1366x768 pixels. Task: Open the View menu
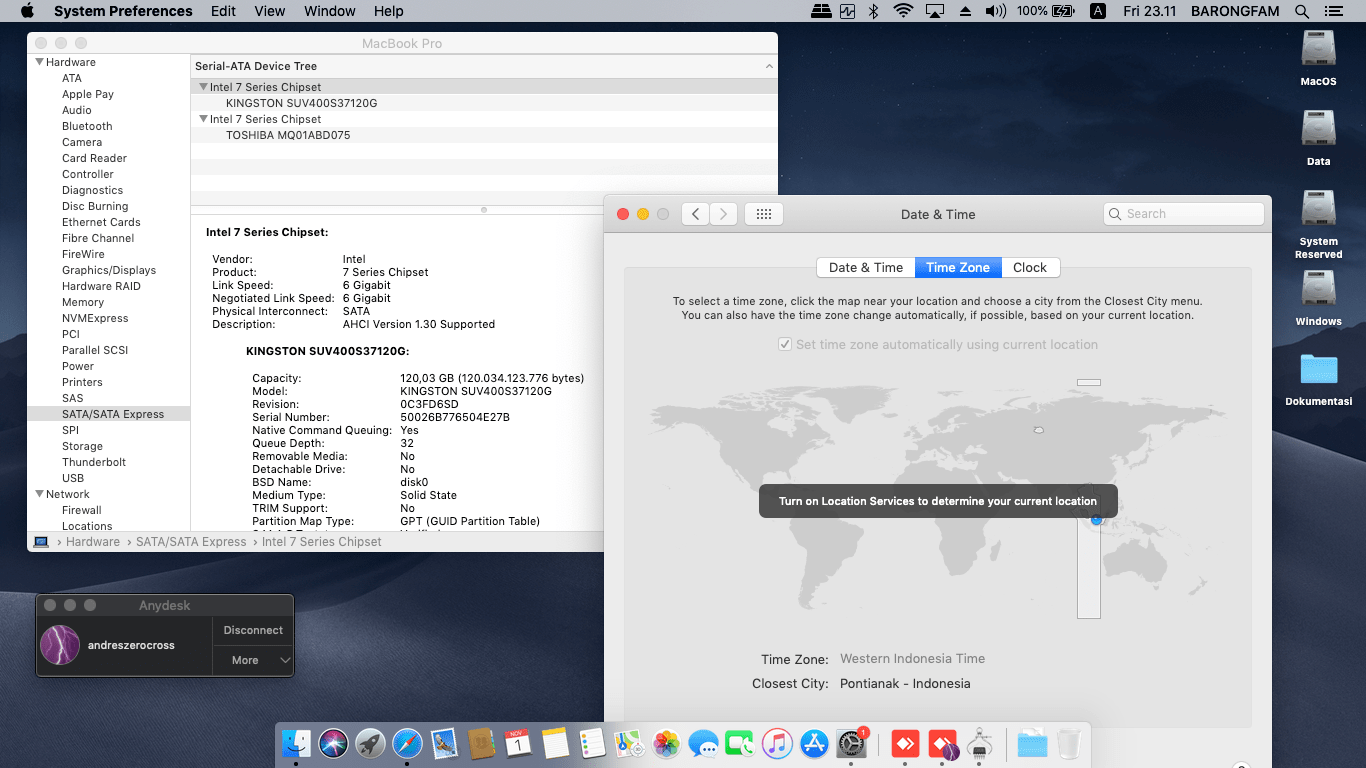click(270, 11)
